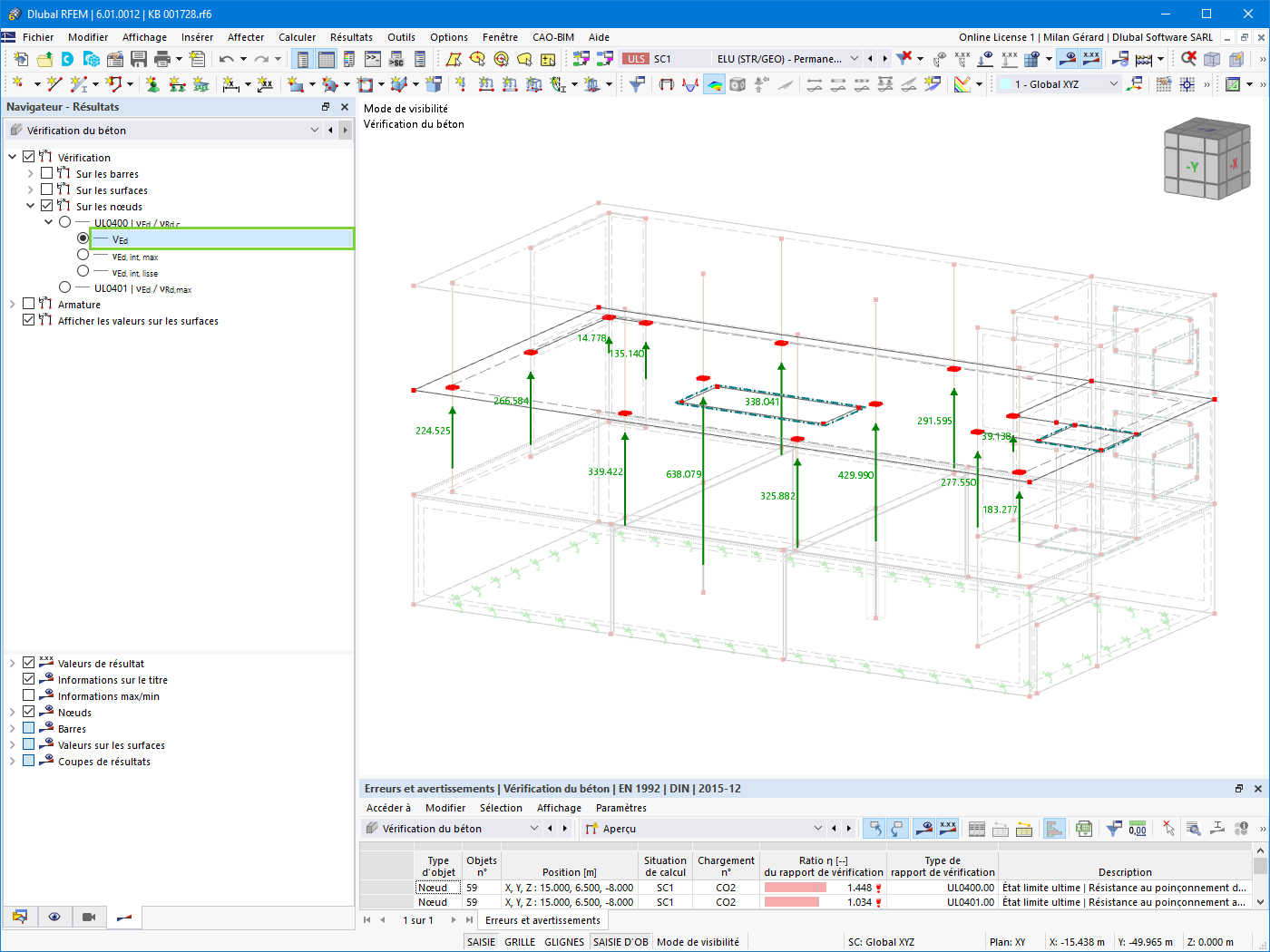Click the 0.00 decimal places icon
Viewport: 1270px width, 952px height.
[1138, 829]
